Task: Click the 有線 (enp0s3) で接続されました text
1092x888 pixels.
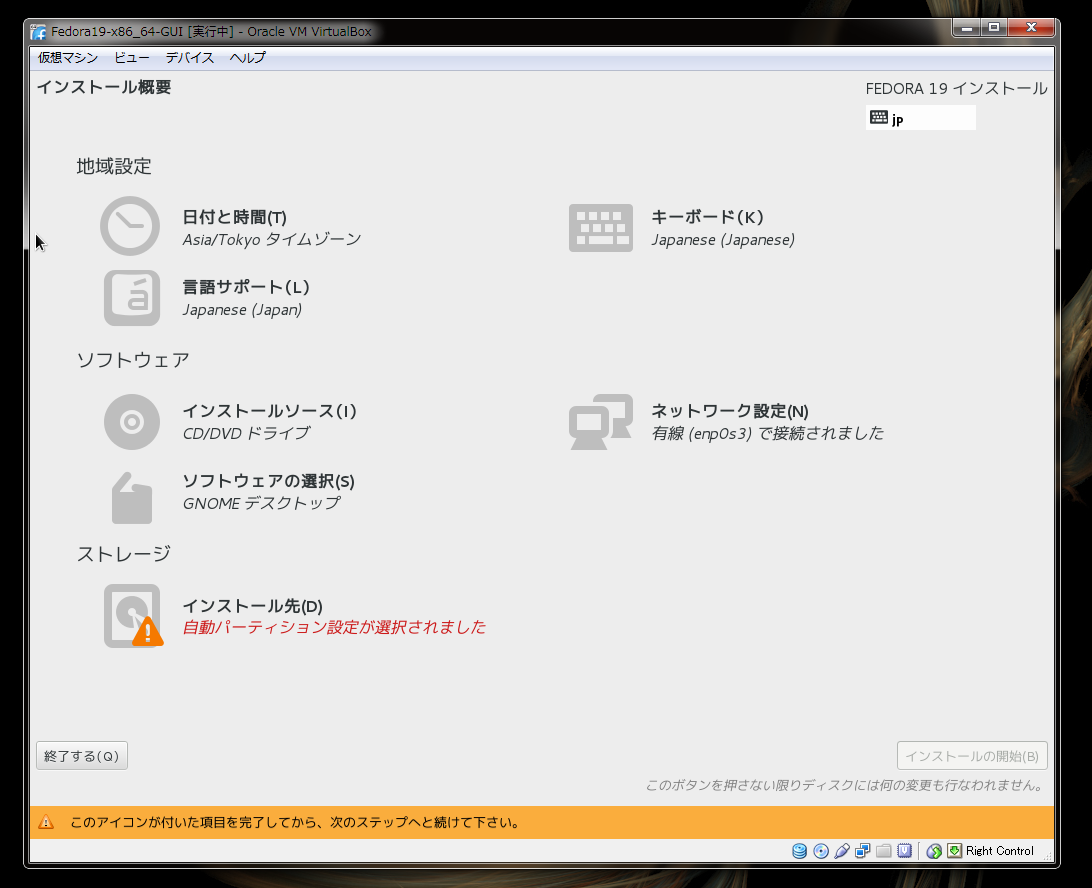Action: coord(767,433)
